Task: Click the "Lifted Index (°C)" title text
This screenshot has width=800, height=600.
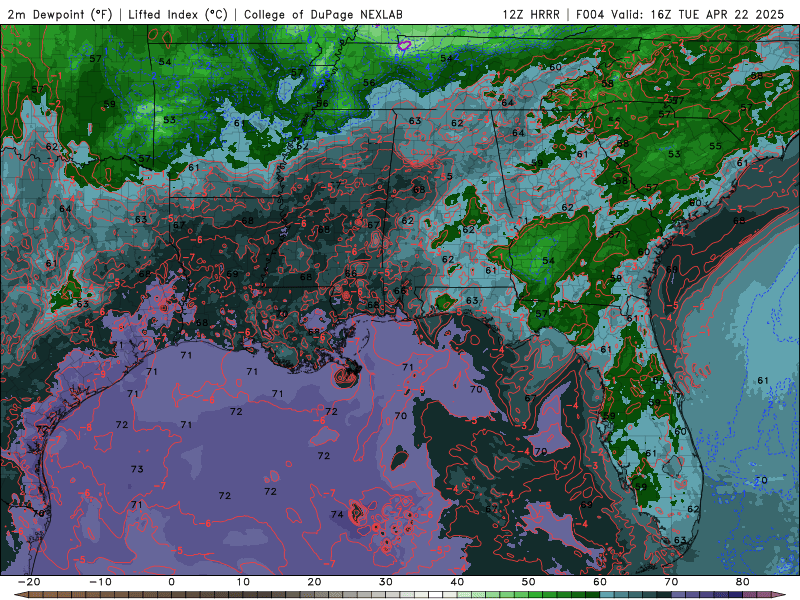Action: (178, 14)
